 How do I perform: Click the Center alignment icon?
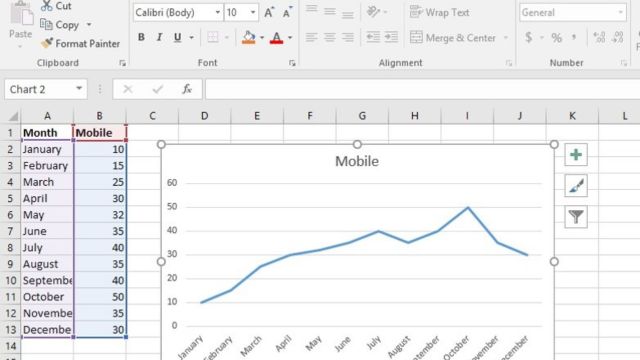330,38
